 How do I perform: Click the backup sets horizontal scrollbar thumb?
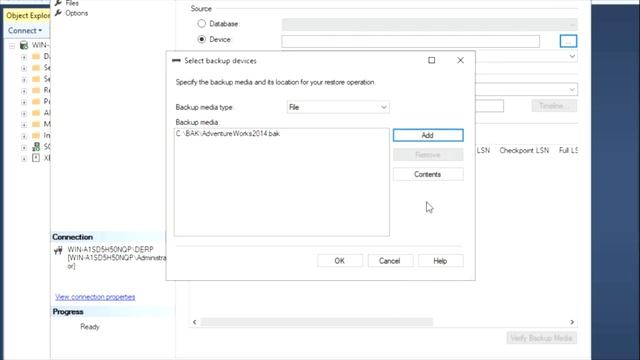(x=316, y=322)
